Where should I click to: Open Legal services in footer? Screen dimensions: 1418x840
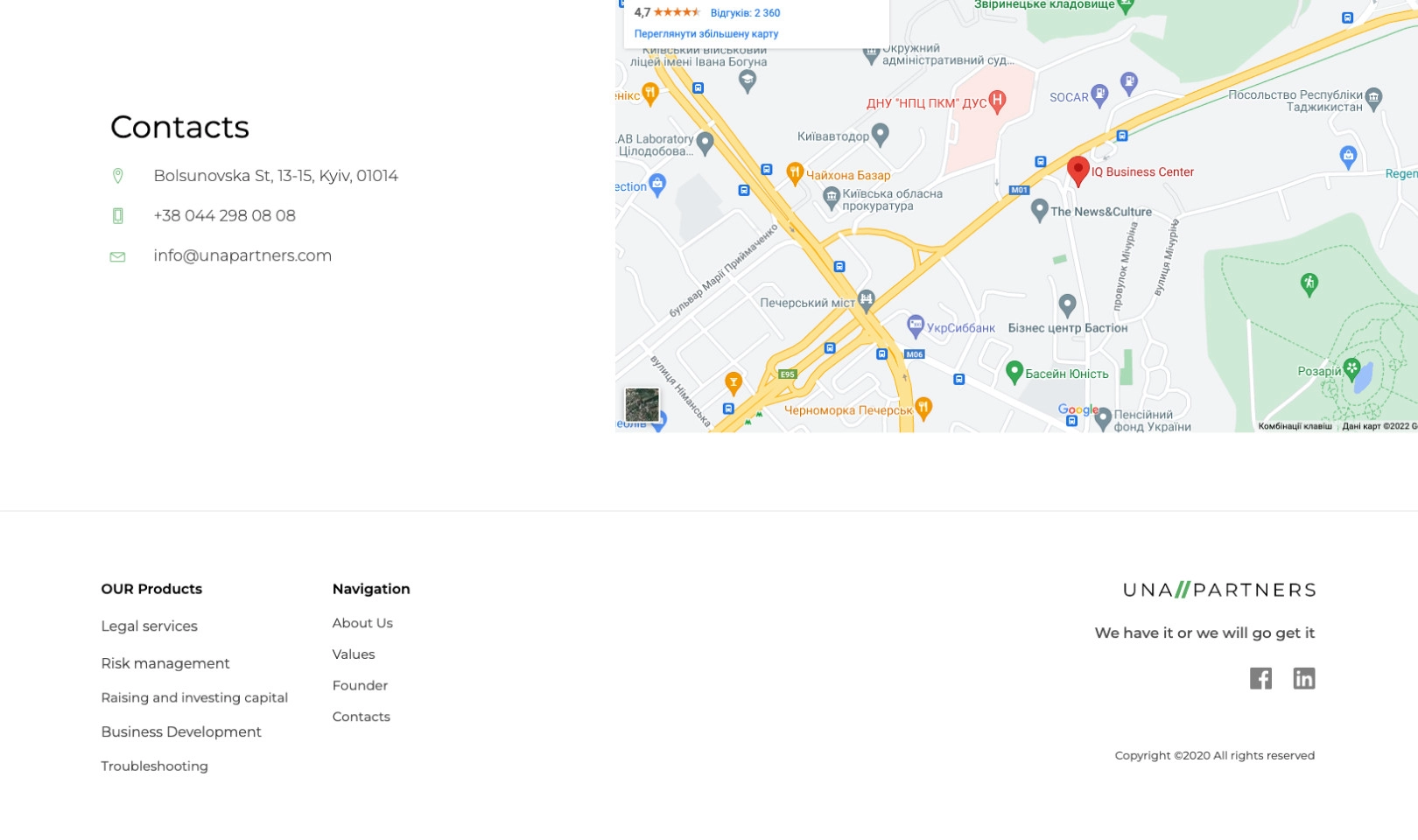point(149,626)
